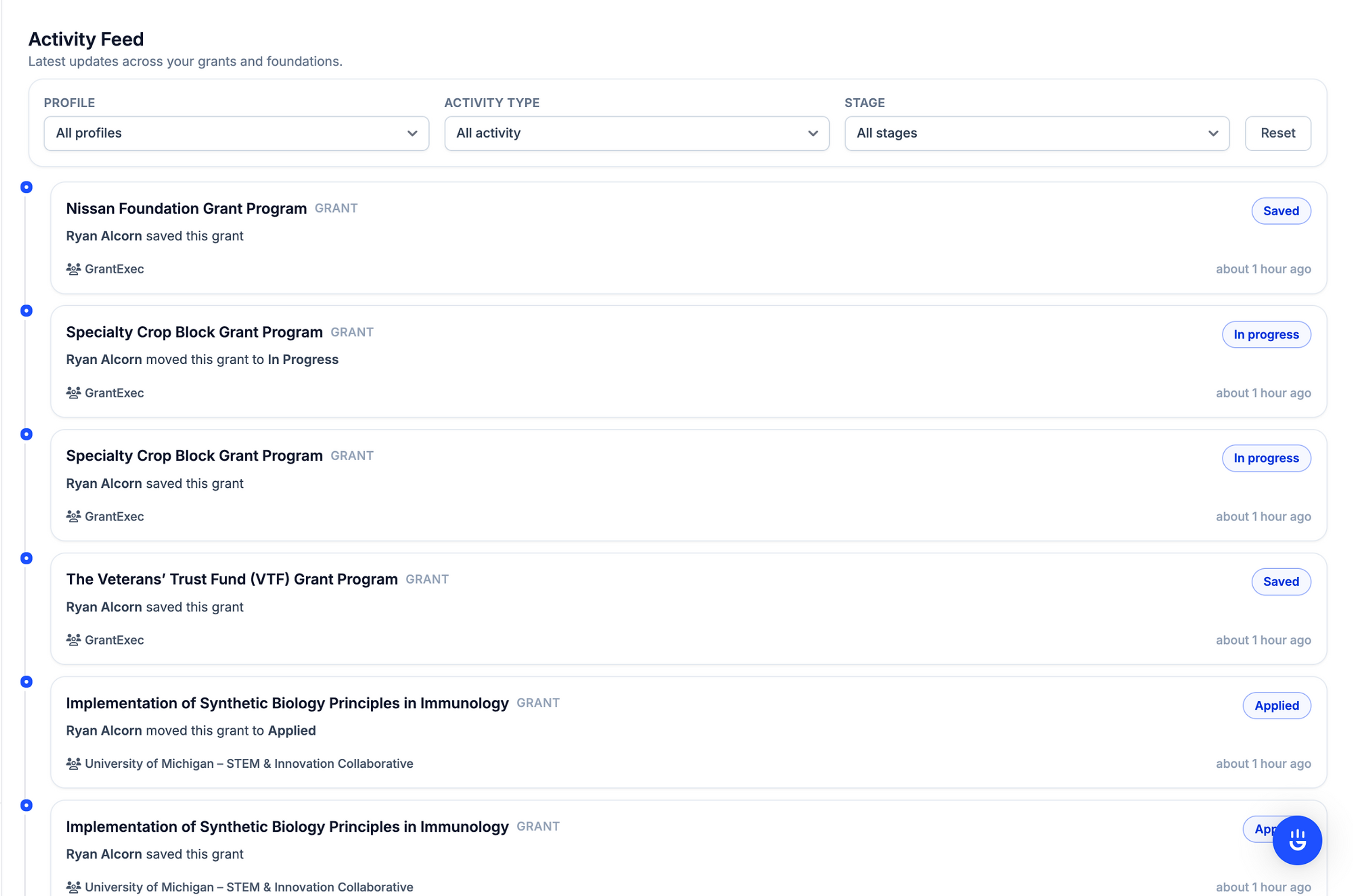Click the GrantExec organization icon on Nissan Foundation entry
Screen dimensions: 1353x896
click(x=74, y=269)
